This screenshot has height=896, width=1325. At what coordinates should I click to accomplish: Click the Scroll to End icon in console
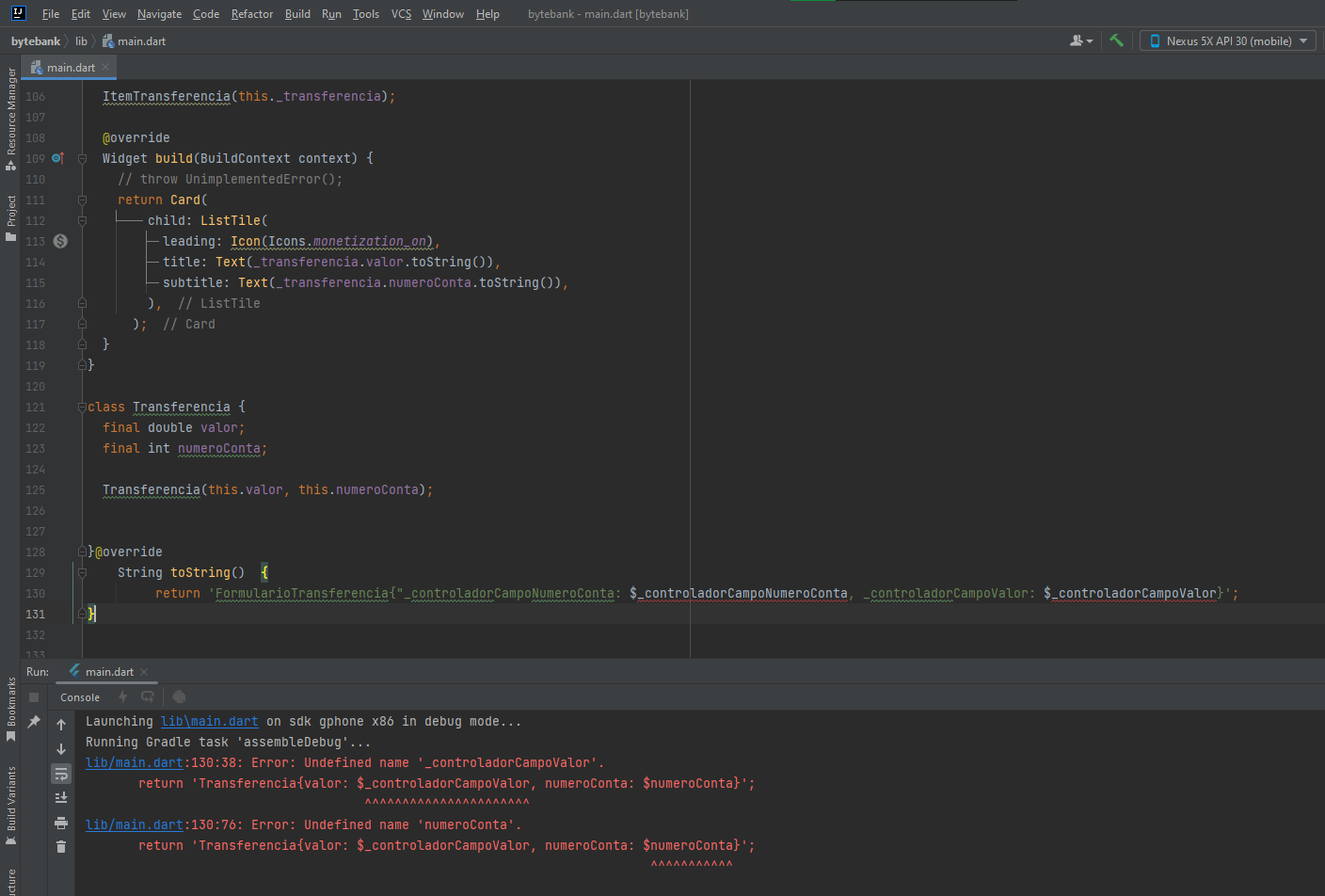coord(61,798)
